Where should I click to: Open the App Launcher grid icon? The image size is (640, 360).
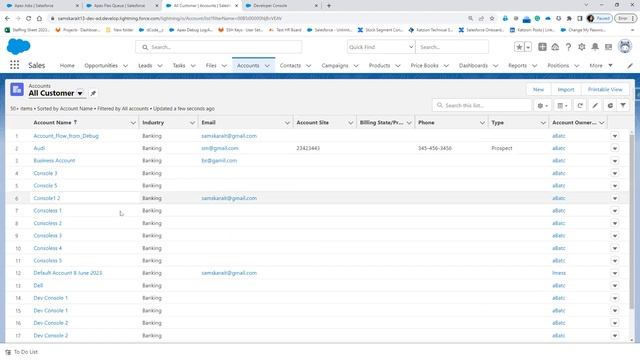tap(14, 65)
